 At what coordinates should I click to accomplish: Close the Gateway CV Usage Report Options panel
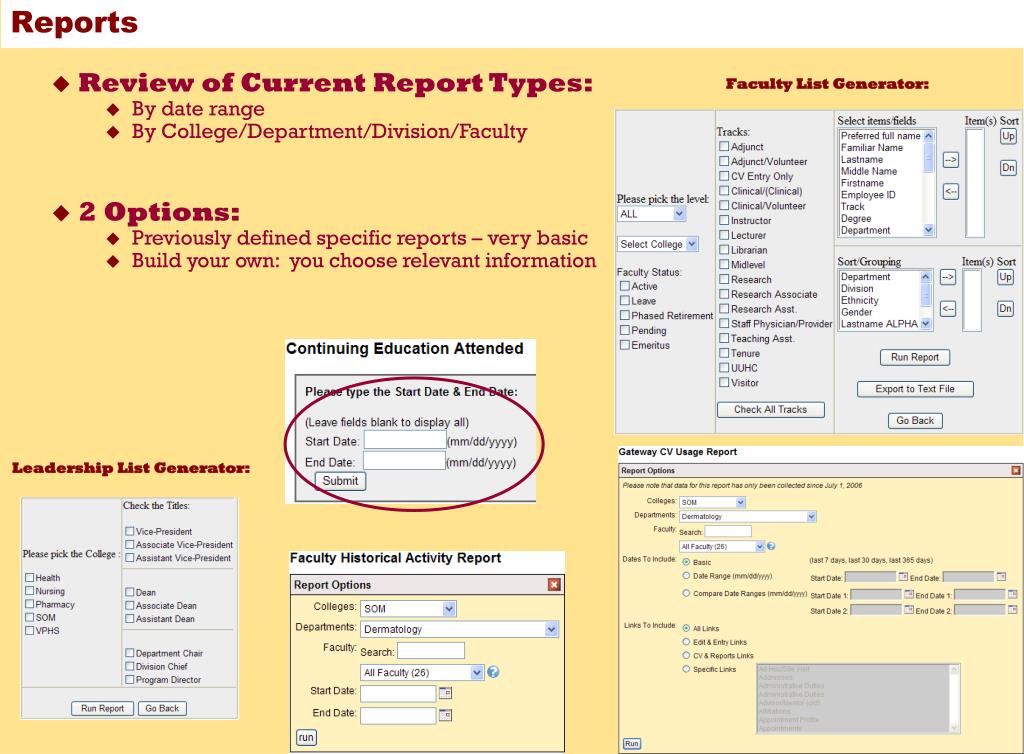point(1016,470)
